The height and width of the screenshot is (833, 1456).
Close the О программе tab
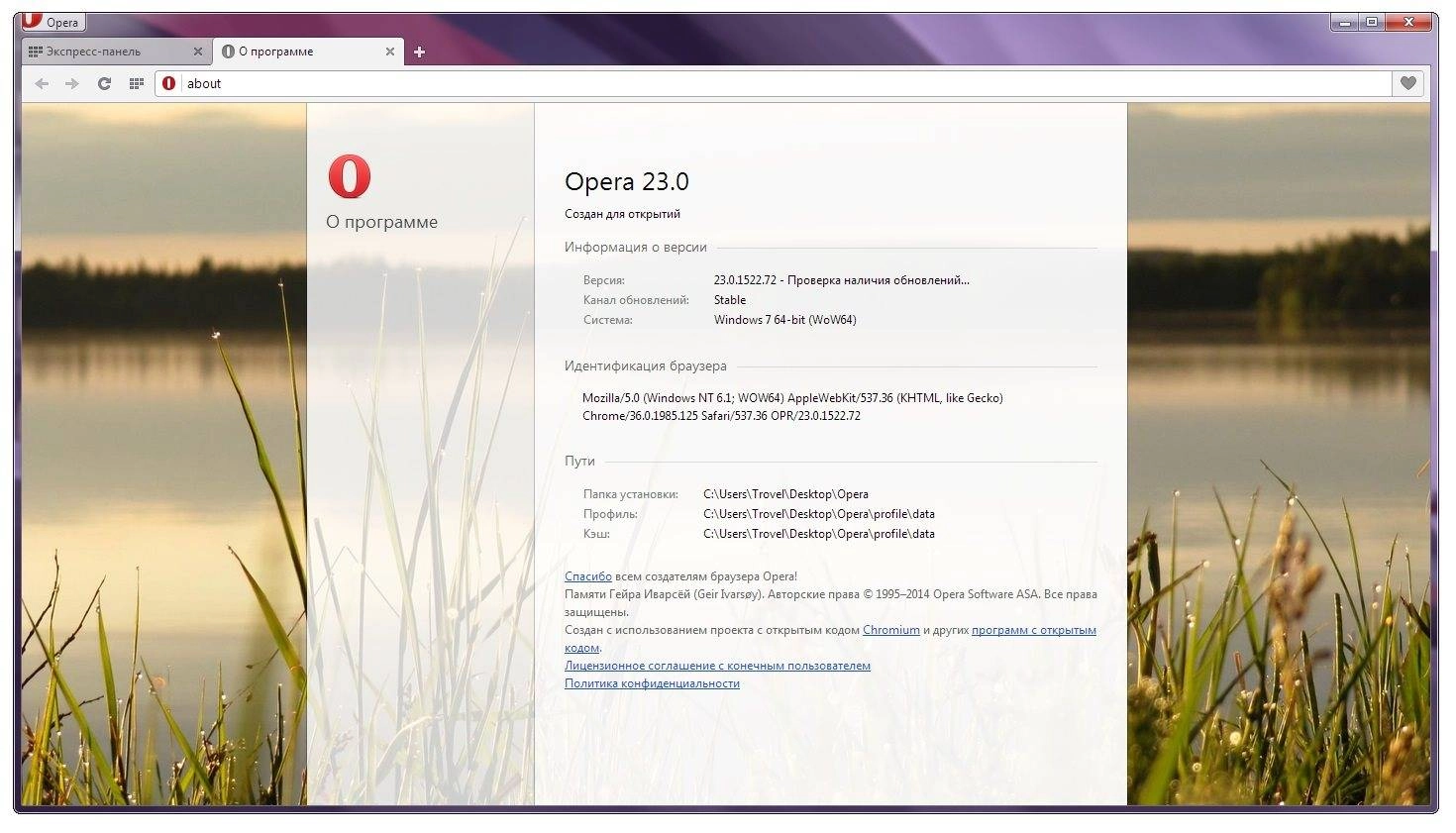(390, 52)
